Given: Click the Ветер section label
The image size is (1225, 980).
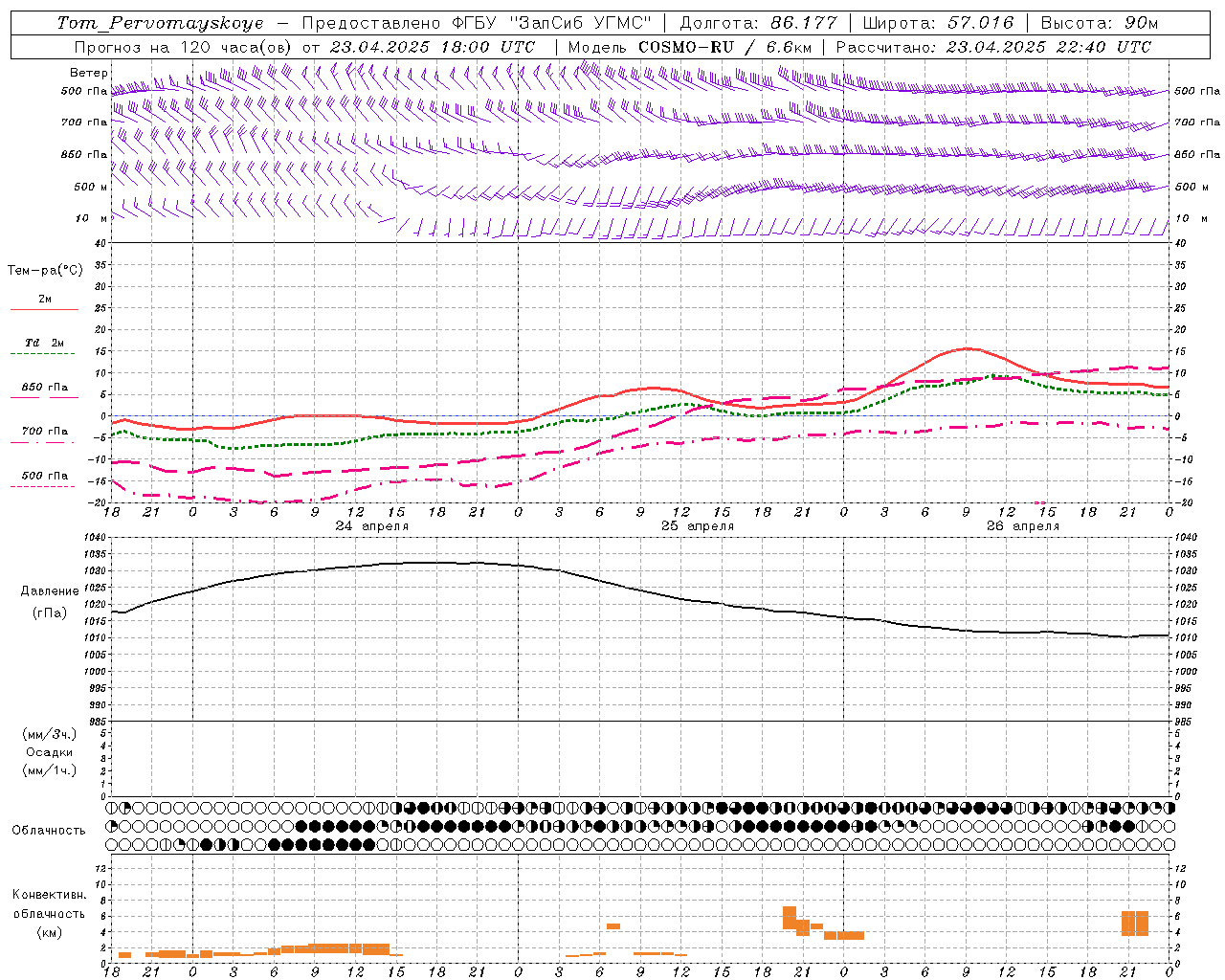Looking at the screenshot, I should point(89,73).
